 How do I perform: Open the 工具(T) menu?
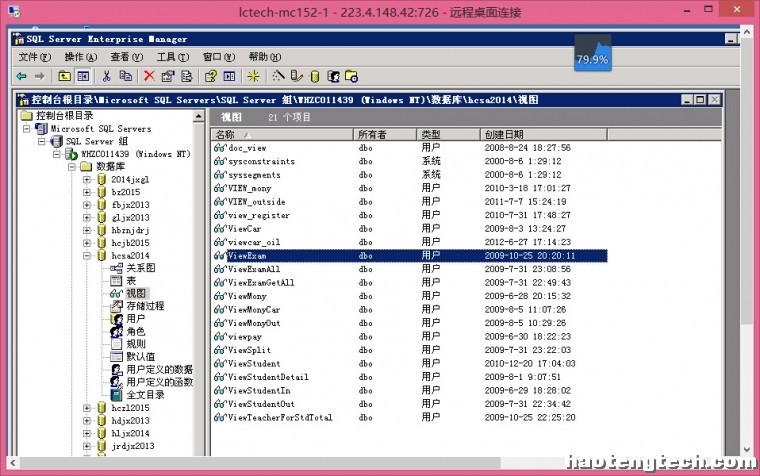(x=173, y=57)
